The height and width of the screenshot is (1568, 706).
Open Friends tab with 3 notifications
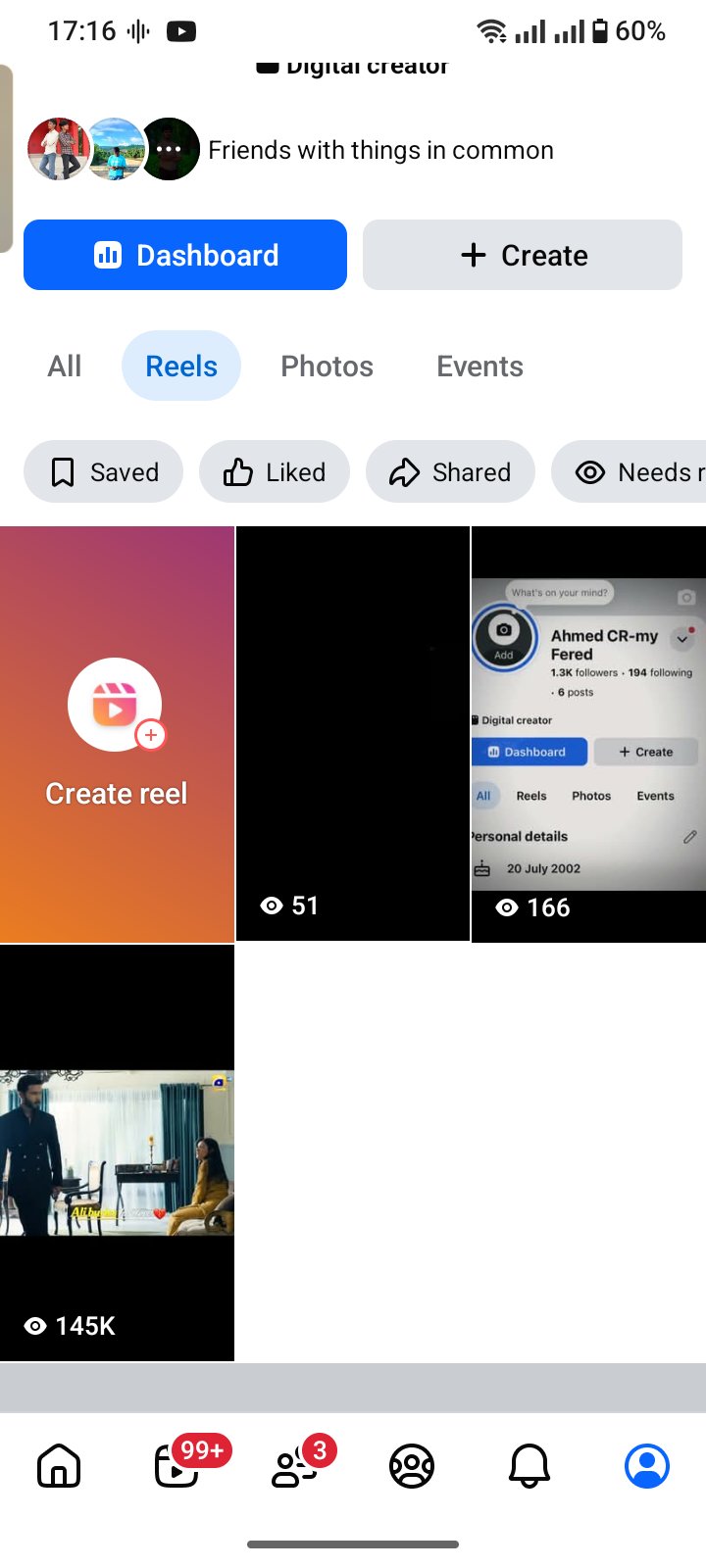coord(294,1466)
